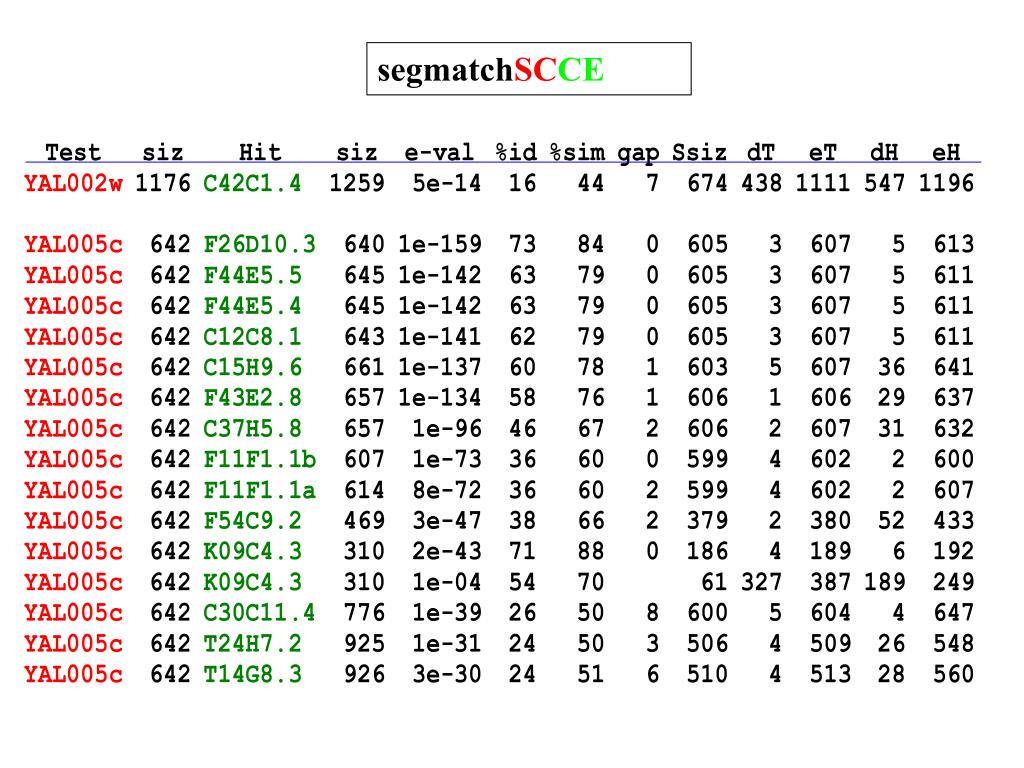This screenshot has height=768, width=1024.
Task: Select the e-value 1e-39
Action: click(x=446, y=613)
